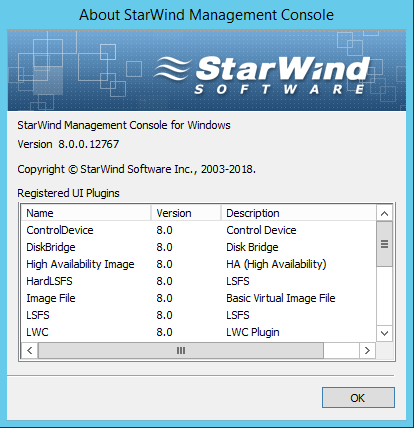Screen dimensions: 415x428
Task: Click the About StarWind Management Console title
Action: pyautogui.click(x=206, y=15)
